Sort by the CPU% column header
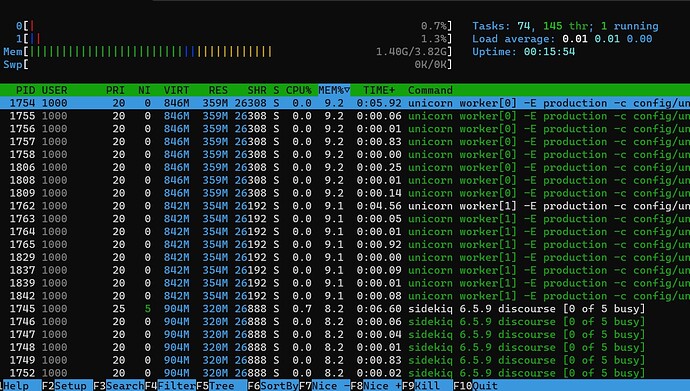Image resolution: width=690 pixels, height=391 pixels. 299,90
